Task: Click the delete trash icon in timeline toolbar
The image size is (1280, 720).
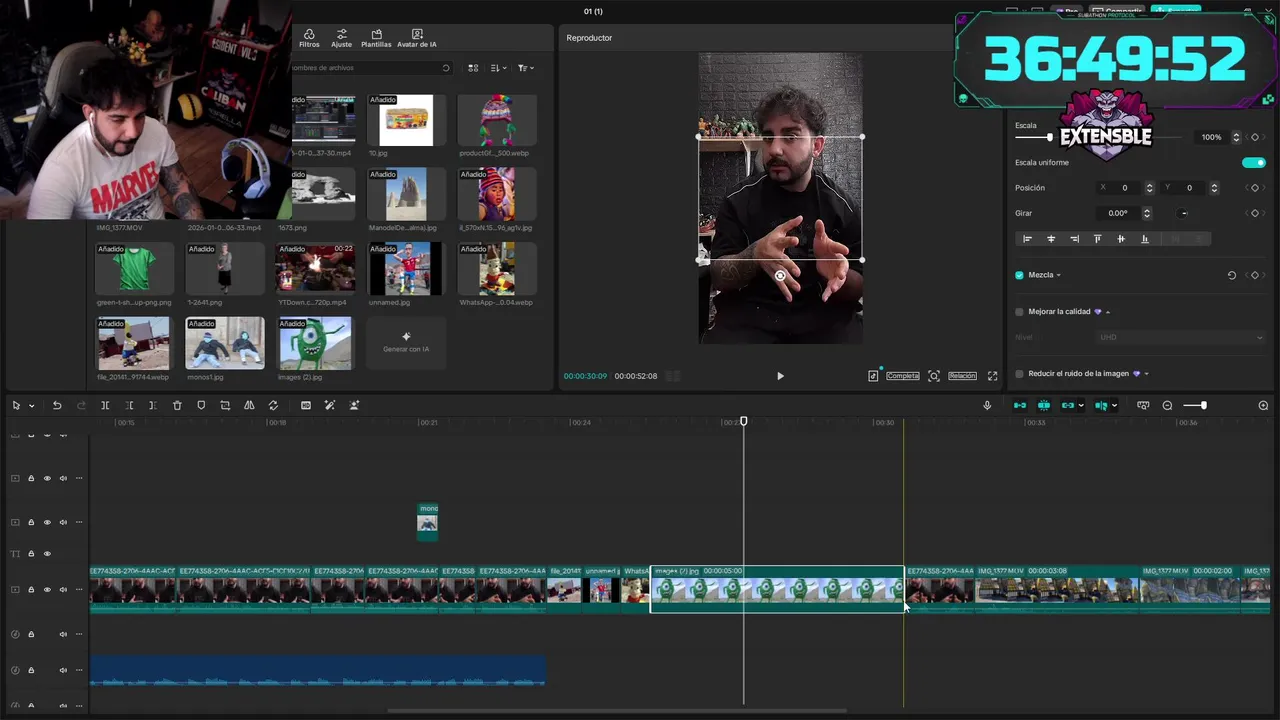Action: click(x=177, y=405)
